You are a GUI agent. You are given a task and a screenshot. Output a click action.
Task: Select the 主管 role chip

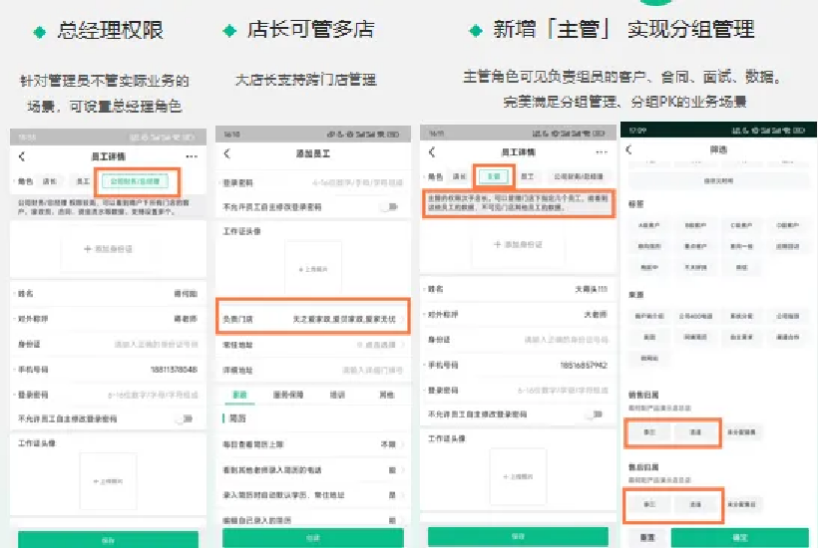coord(492,175)
